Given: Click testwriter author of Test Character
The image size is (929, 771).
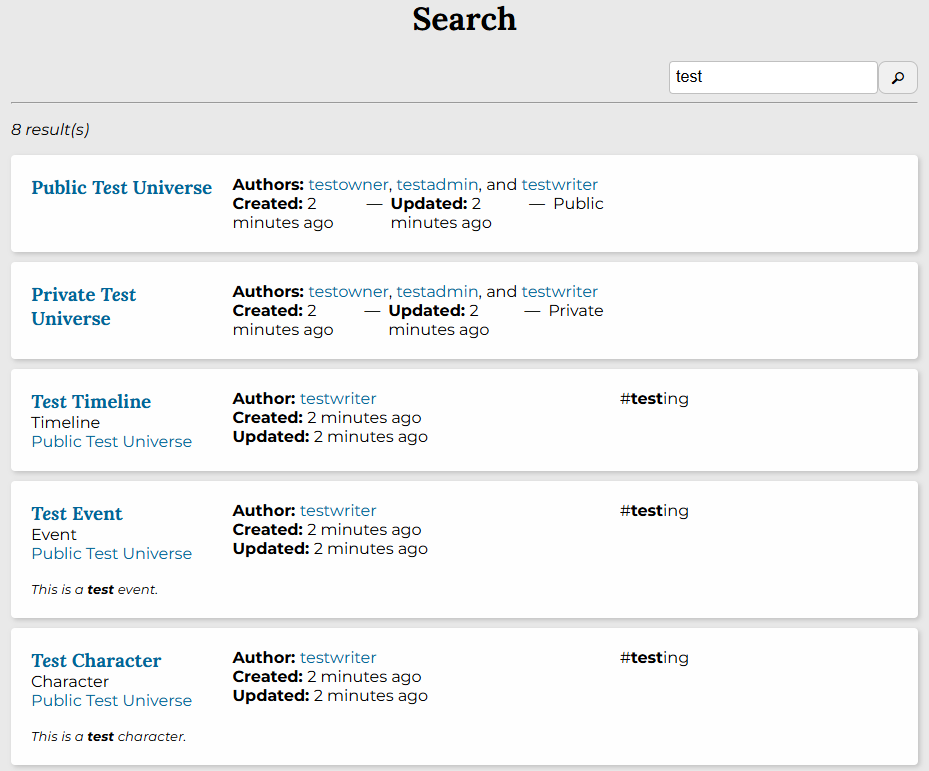Looking at the screenshot, I should [338, 658].
